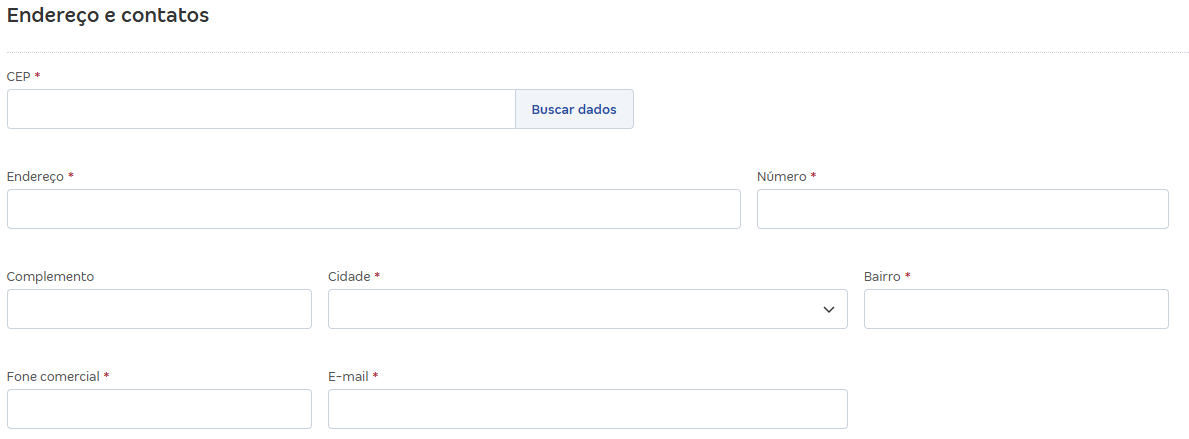Screen dimensions: 1189x439
Task: Focus the CEP input field
Action: 260,109
